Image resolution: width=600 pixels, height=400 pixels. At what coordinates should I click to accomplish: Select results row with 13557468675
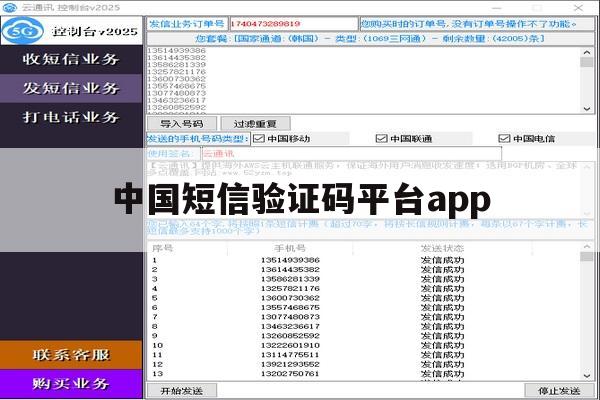[364, 307]
